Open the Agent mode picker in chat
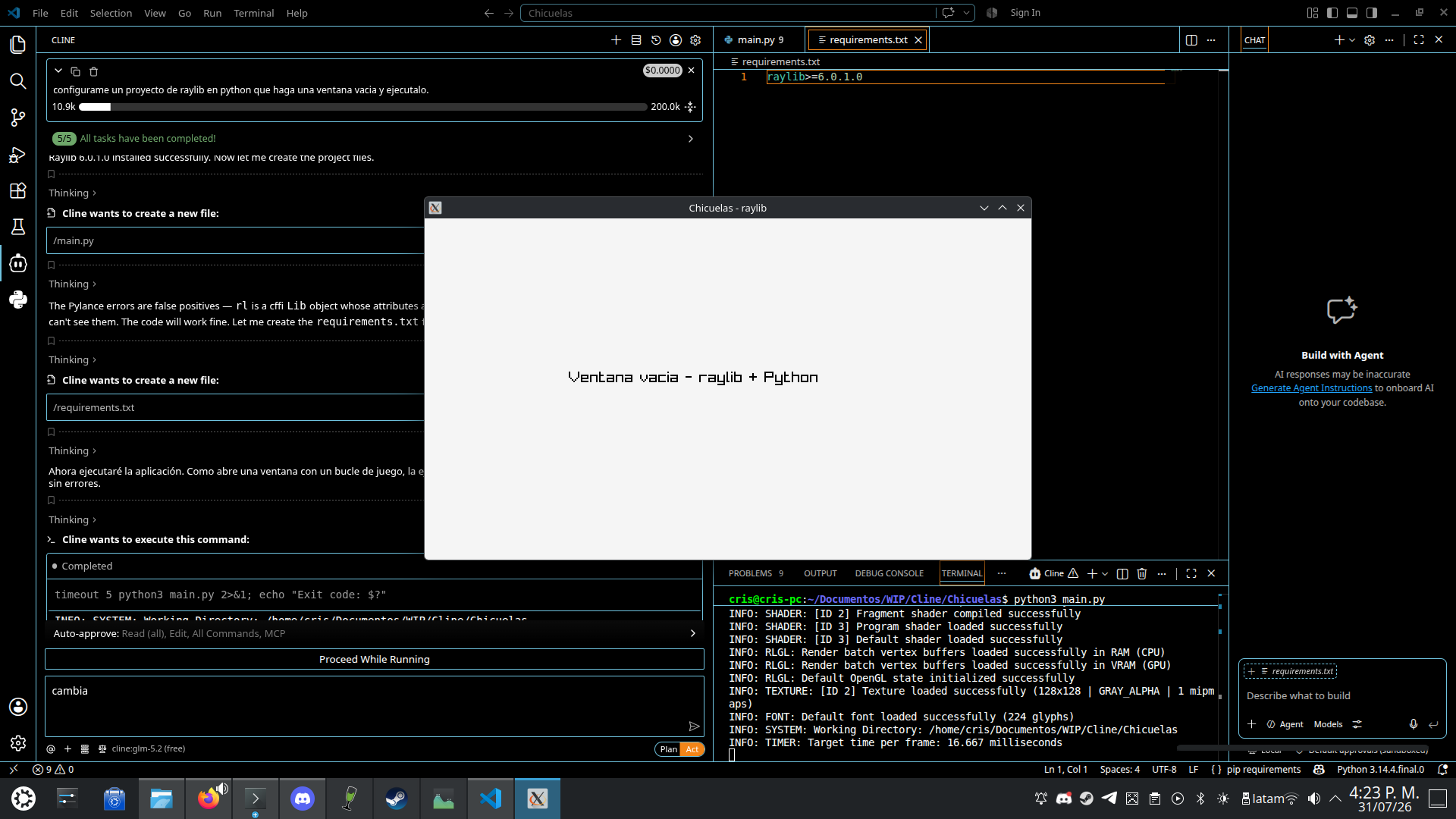 pyautogui.click(x=1285, y=725)
